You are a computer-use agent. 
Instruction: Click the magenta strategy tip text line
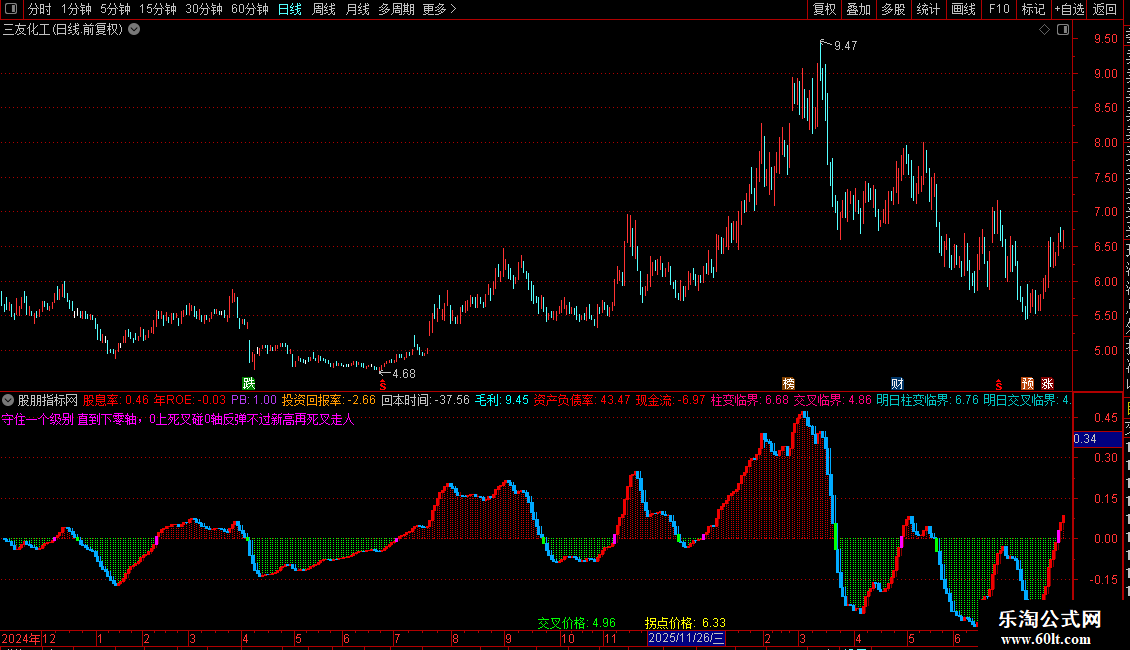pos(178,419)
